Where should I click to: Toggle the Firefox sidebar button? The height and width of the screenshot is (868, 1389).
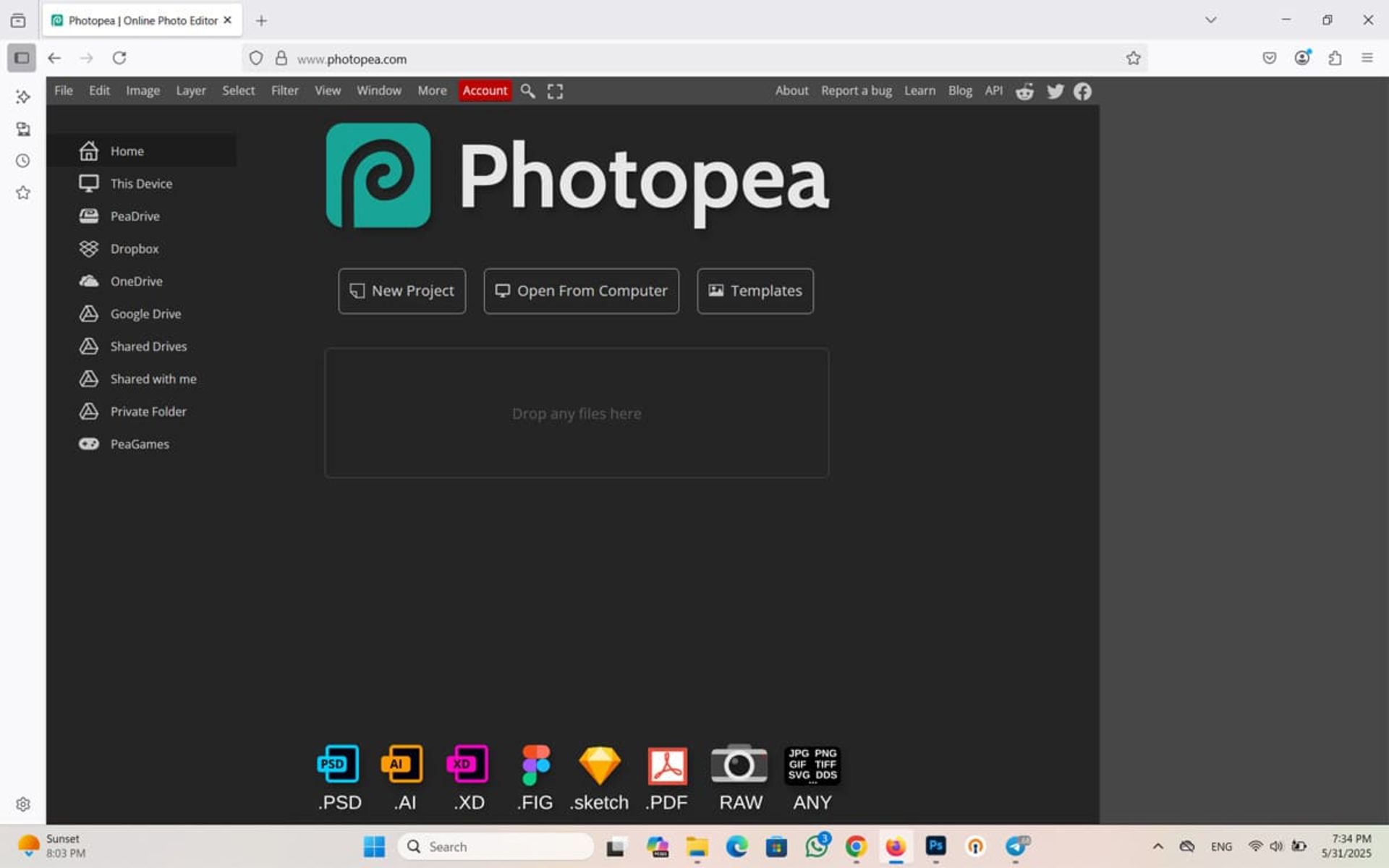pos(22,58)
